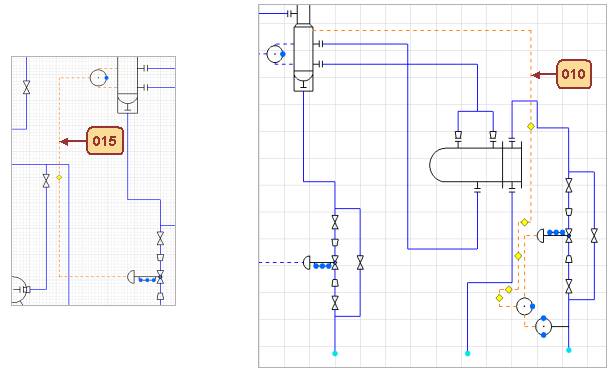The image size is (613, 369).
Task: Click yellow diamond below 010 arrow on signal line
Action: 531,126
